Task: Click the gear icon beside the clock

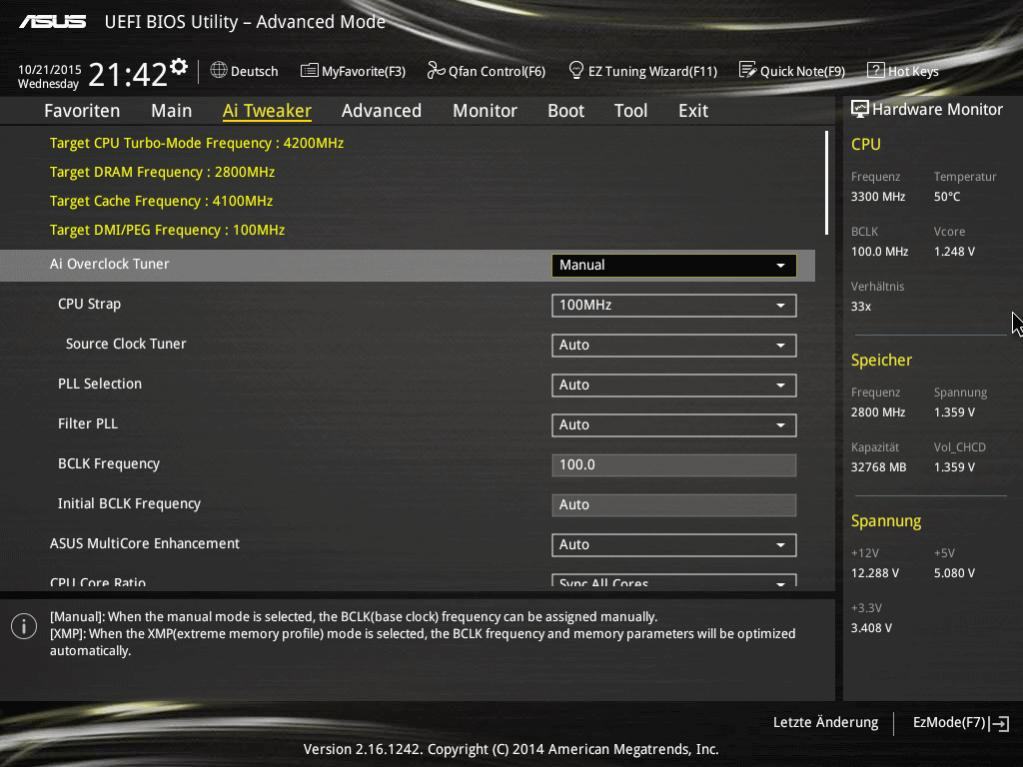Action: point(178,67)
